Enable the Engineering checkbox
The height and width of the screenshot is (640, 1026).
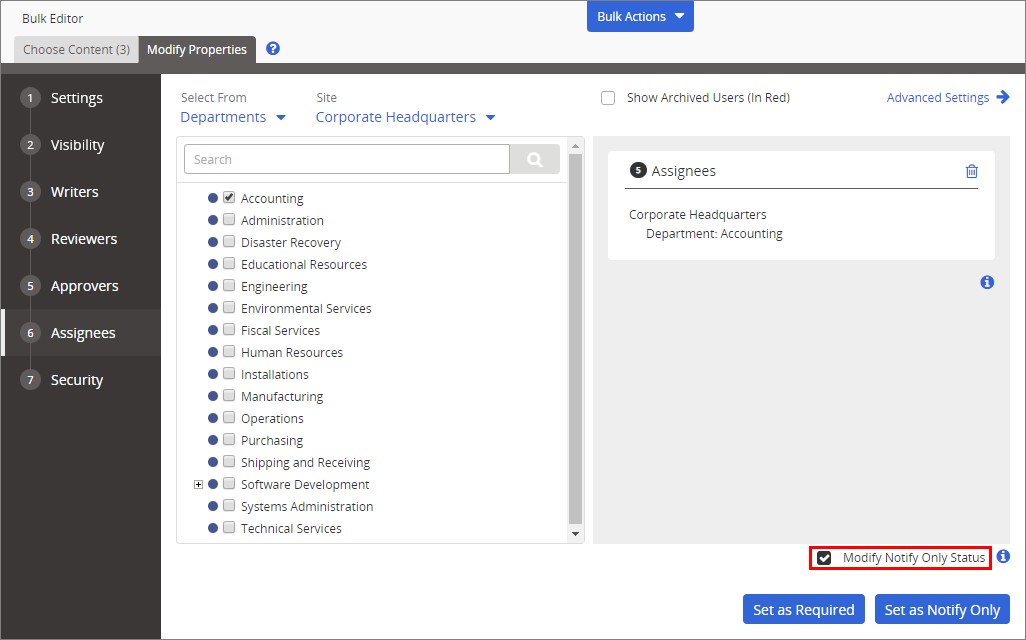[229, 285]
